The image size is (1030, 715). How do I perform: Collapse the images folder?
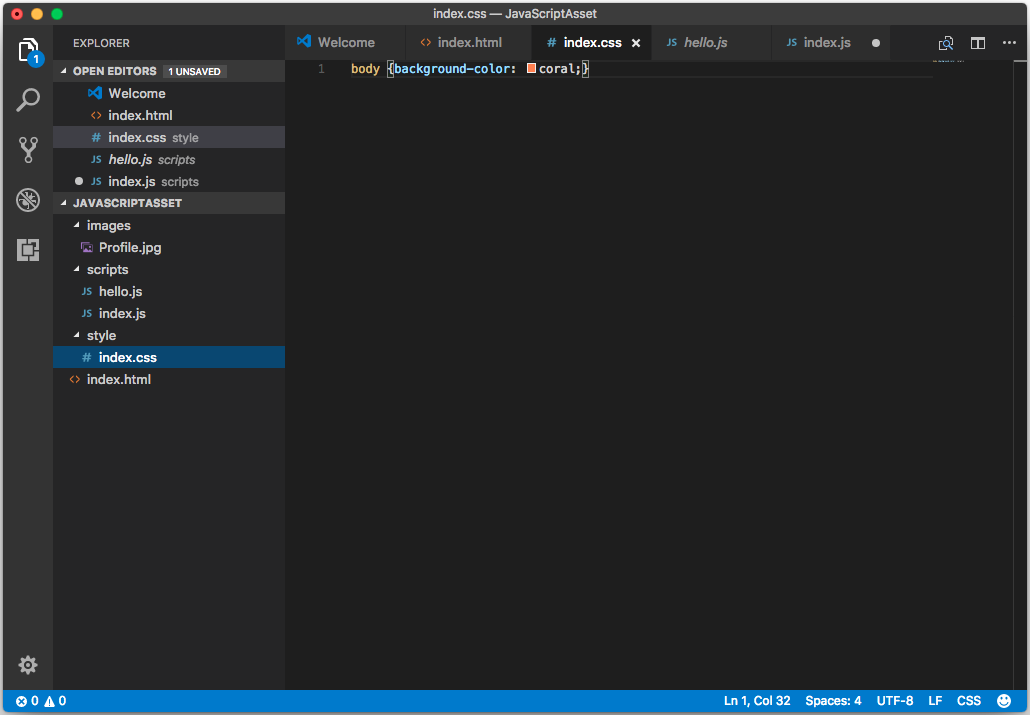pyautogui.click(x=77, y=225)
